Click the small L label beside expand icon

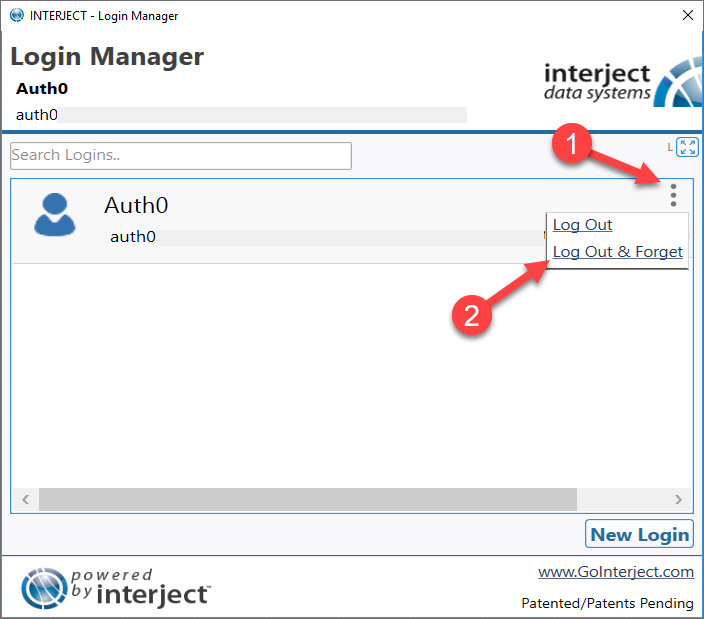(670, 147)
